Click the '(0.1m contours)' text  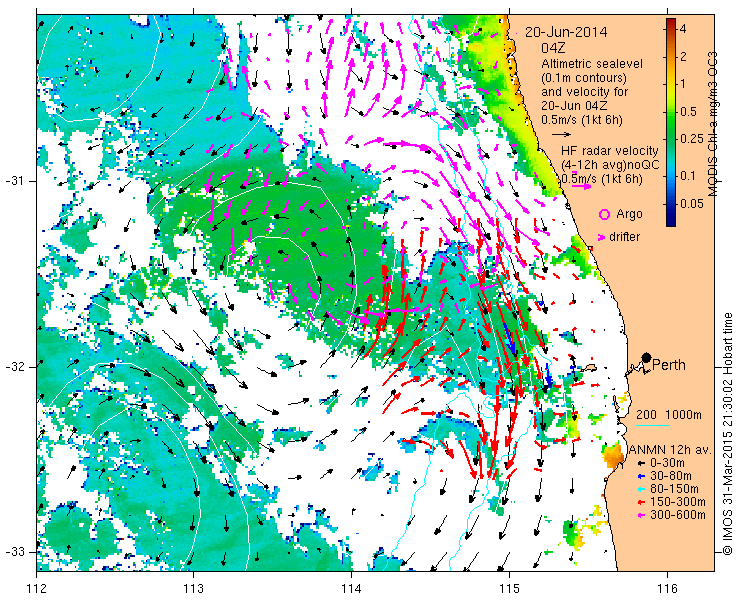click(x=584, y=77)
